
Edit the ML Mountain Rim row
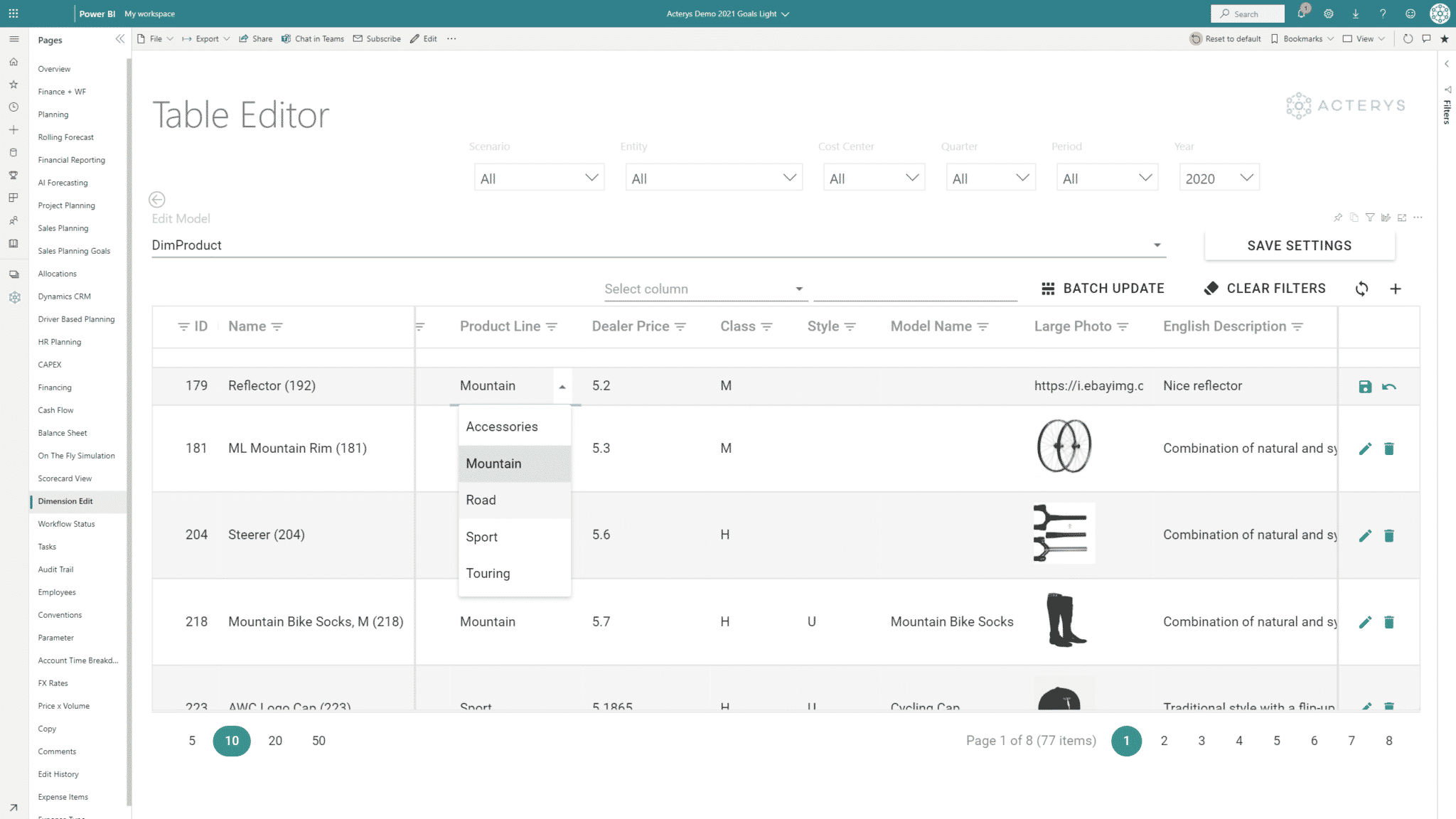coord(1364,449)
